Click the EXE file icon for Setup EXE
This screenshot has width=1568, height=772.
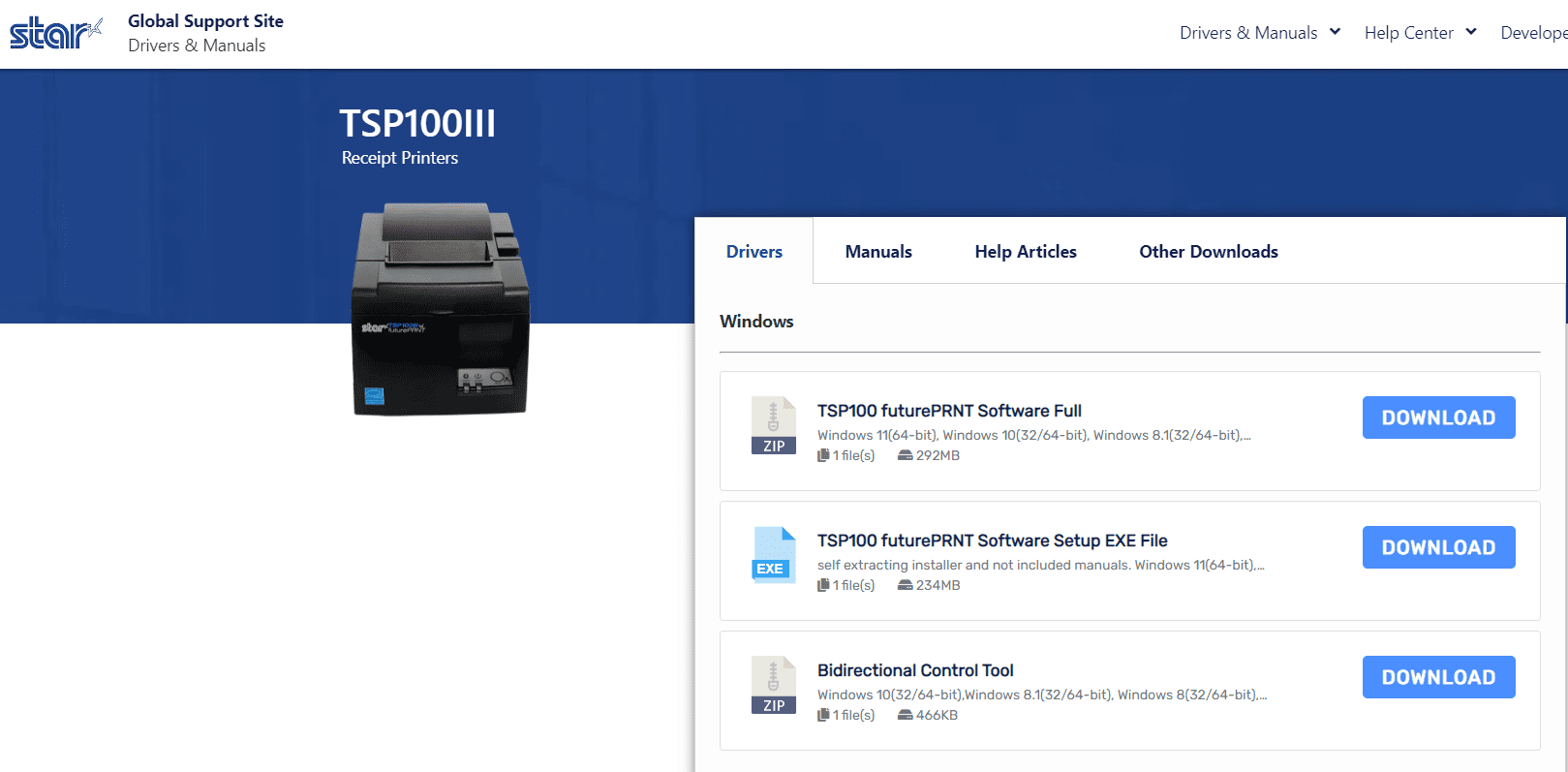pos(773,555)
